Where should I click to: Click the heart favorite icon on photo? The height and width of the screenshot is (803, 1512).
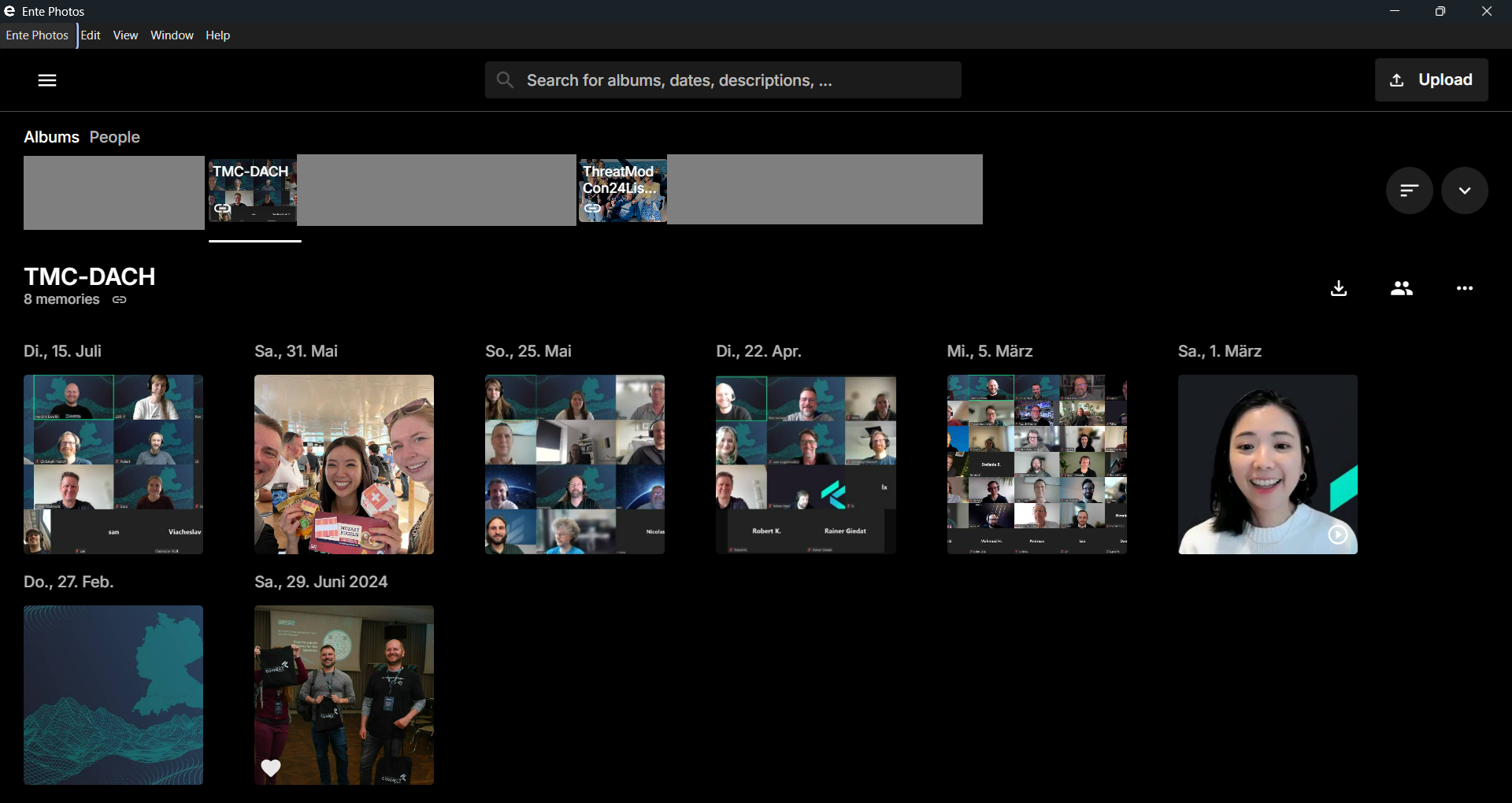pyautogui.click(x=271, y=768)
